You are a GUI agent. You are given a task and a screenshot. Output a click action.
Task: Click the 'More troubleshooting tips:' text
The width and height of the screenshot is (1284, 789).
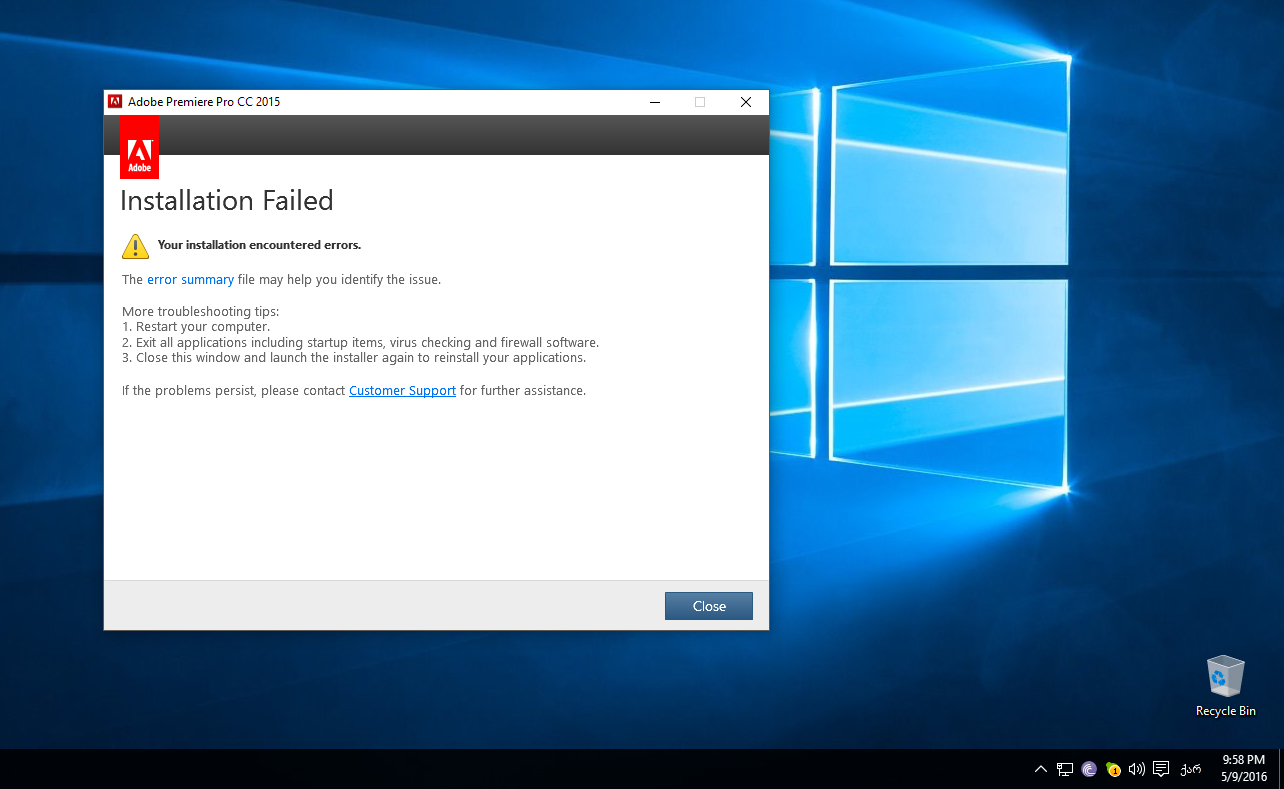[x=200, y=311]
